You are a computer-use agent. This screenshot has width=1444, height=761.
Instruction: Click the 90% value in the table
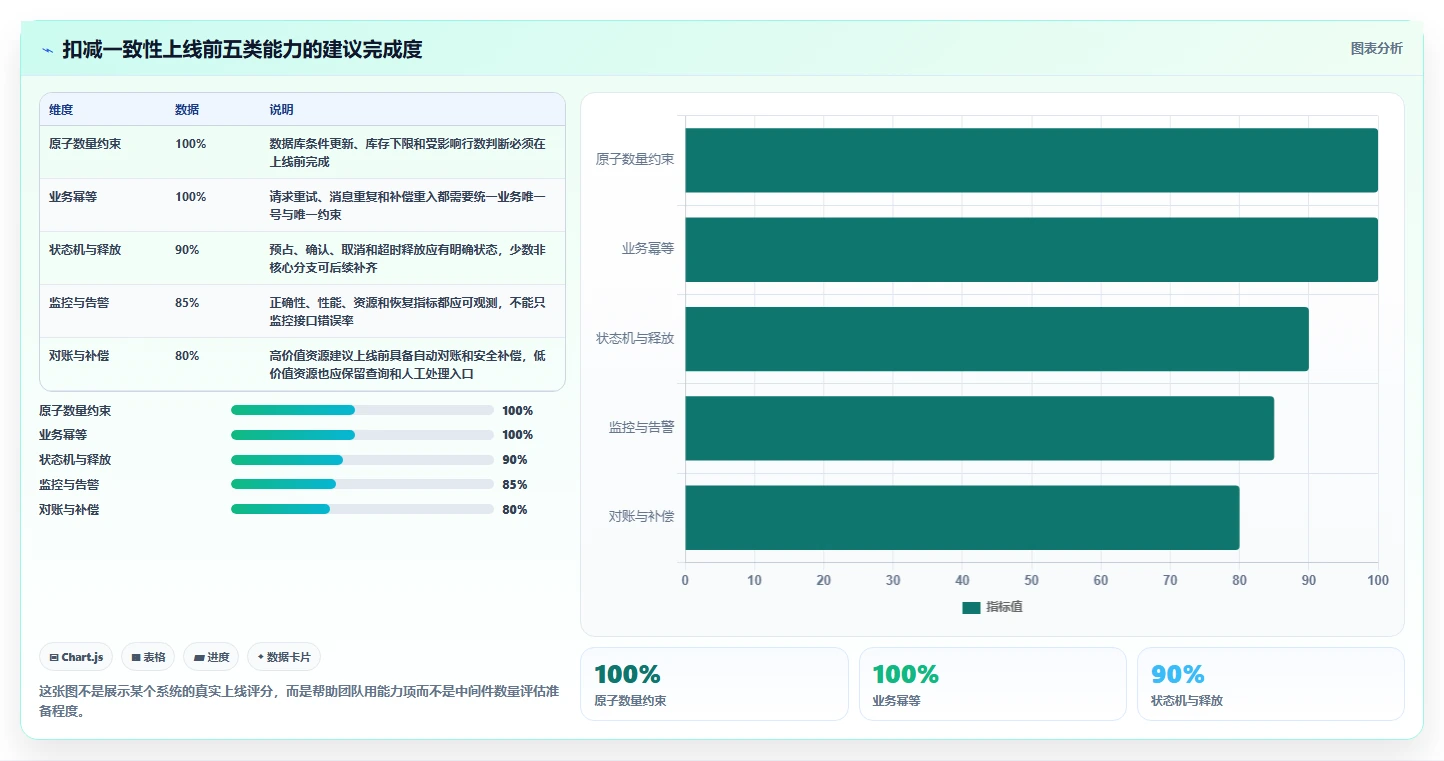pyautogui.click(x=187, y=250)
